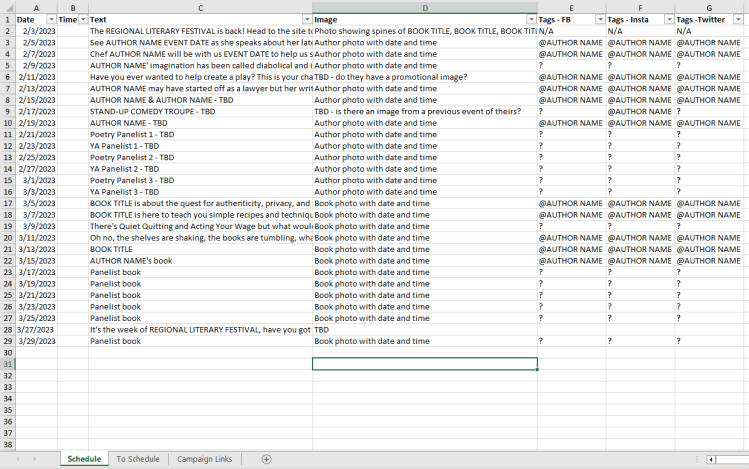Switch to the To Schedule sheet tab
The image size is (749, 469).
pyautogui.click(x=137, y=459)
